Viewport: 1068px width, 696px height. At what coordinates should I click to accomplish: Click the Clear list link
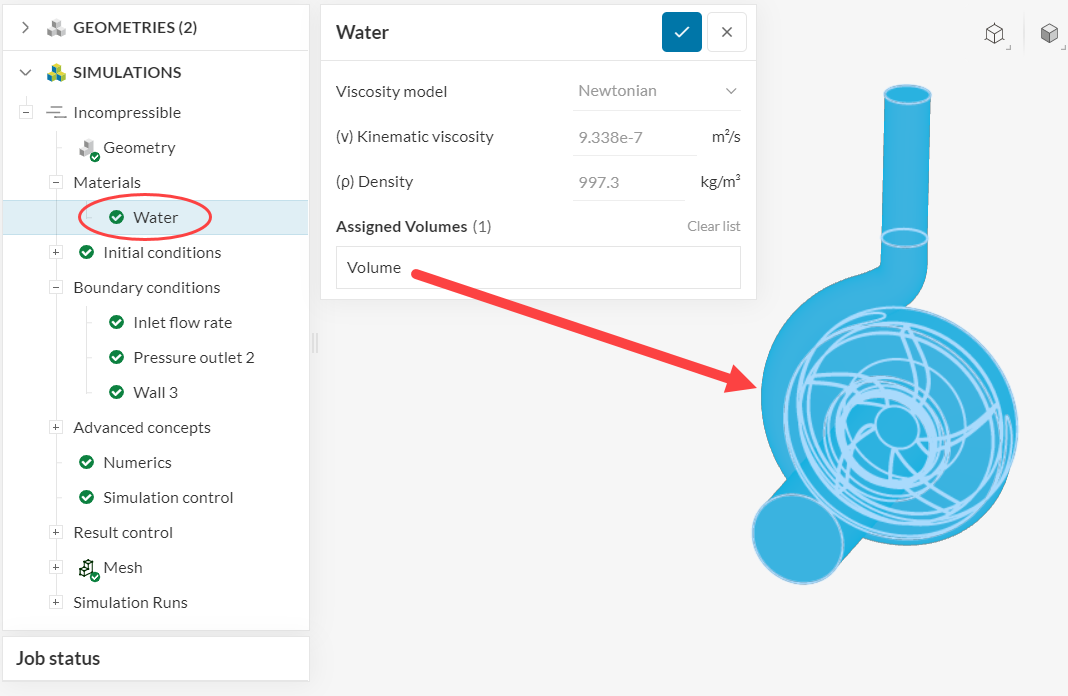point(714,227)
